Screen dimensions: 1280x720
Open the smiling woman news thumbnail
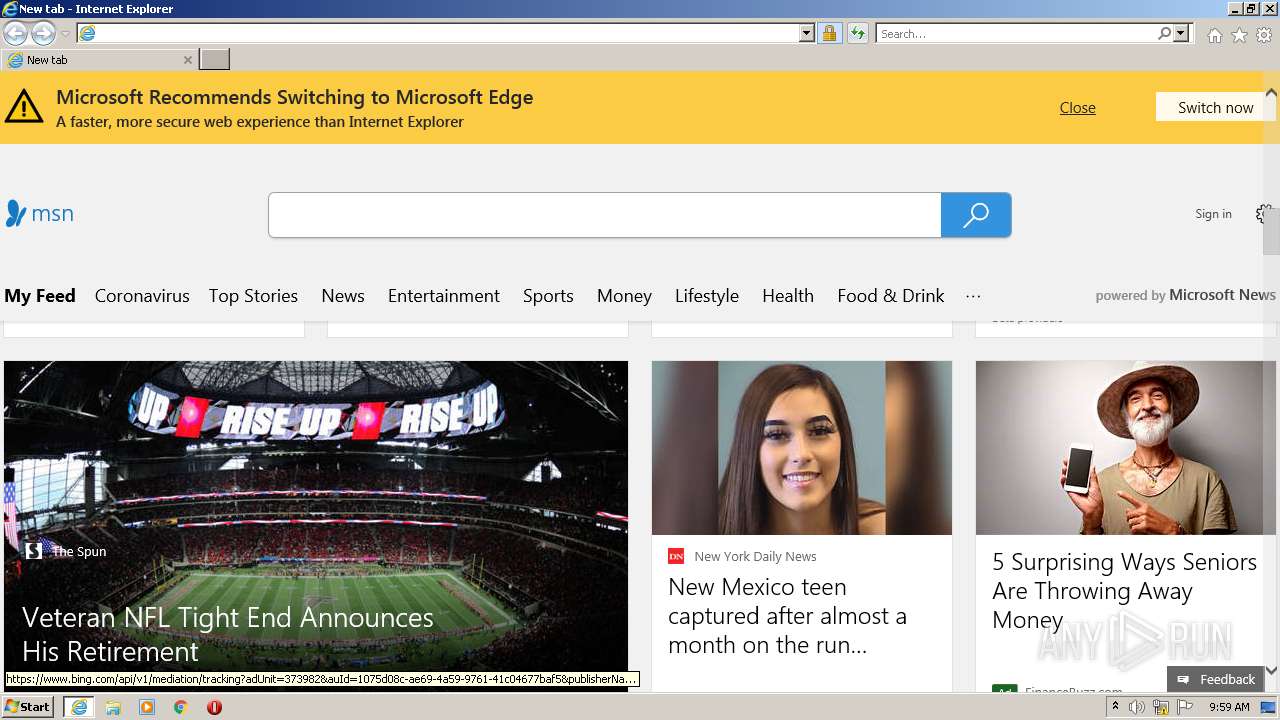coord(802,448)
